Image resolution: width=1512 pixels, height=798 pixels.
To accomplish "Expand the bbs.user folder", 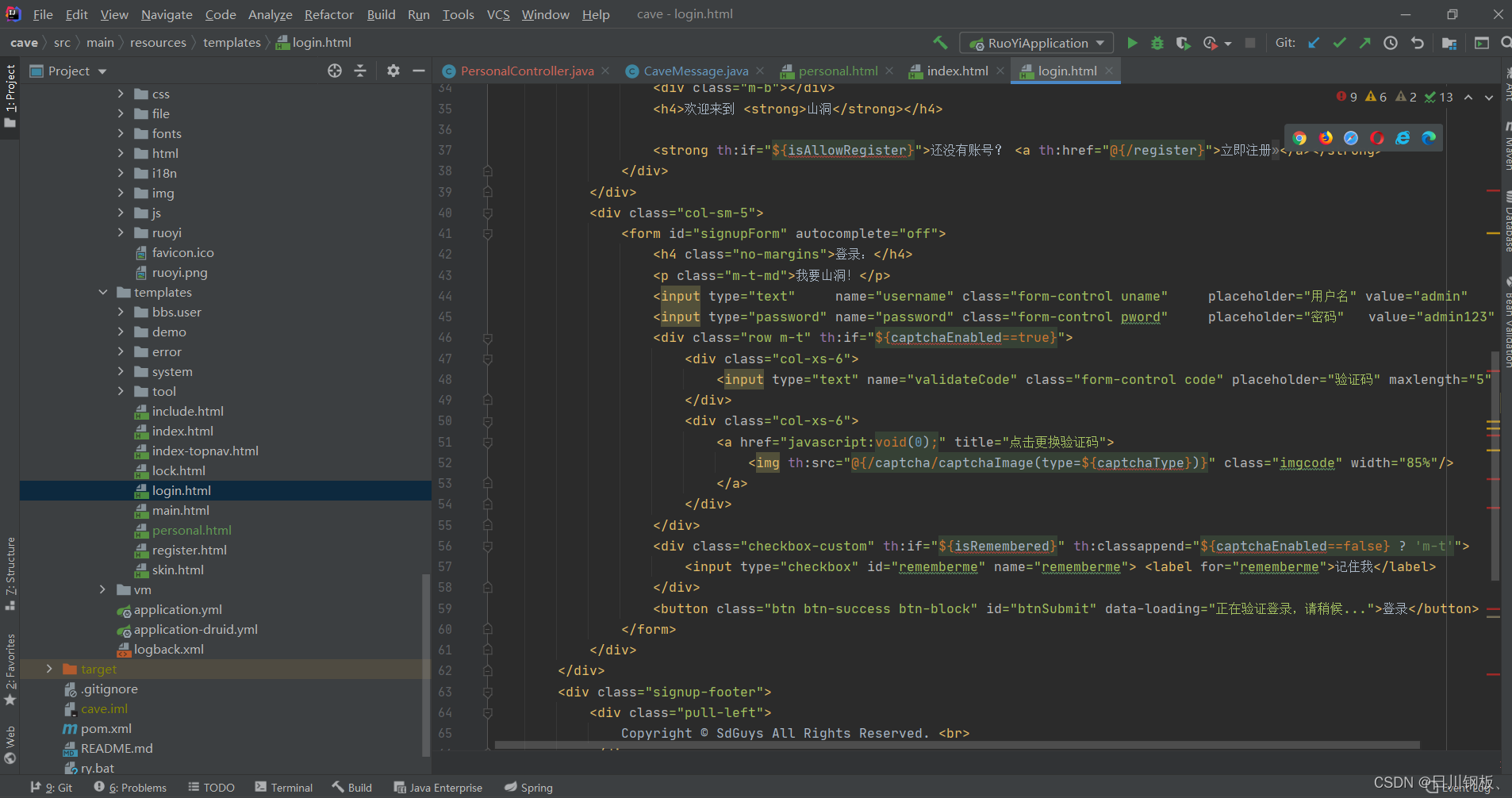I will [x=121, y=312].
